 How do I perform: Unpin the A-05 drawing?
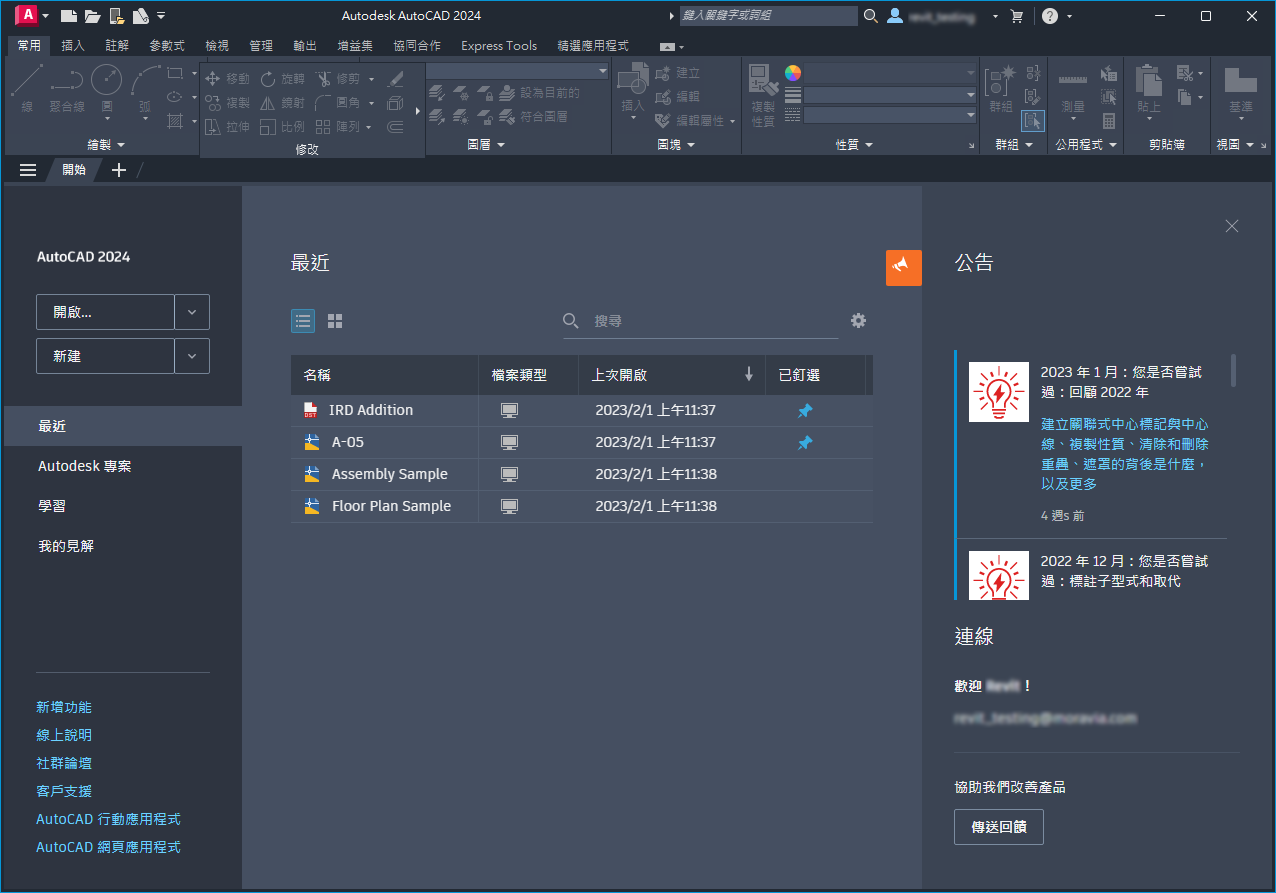click(x=805, y=442)
